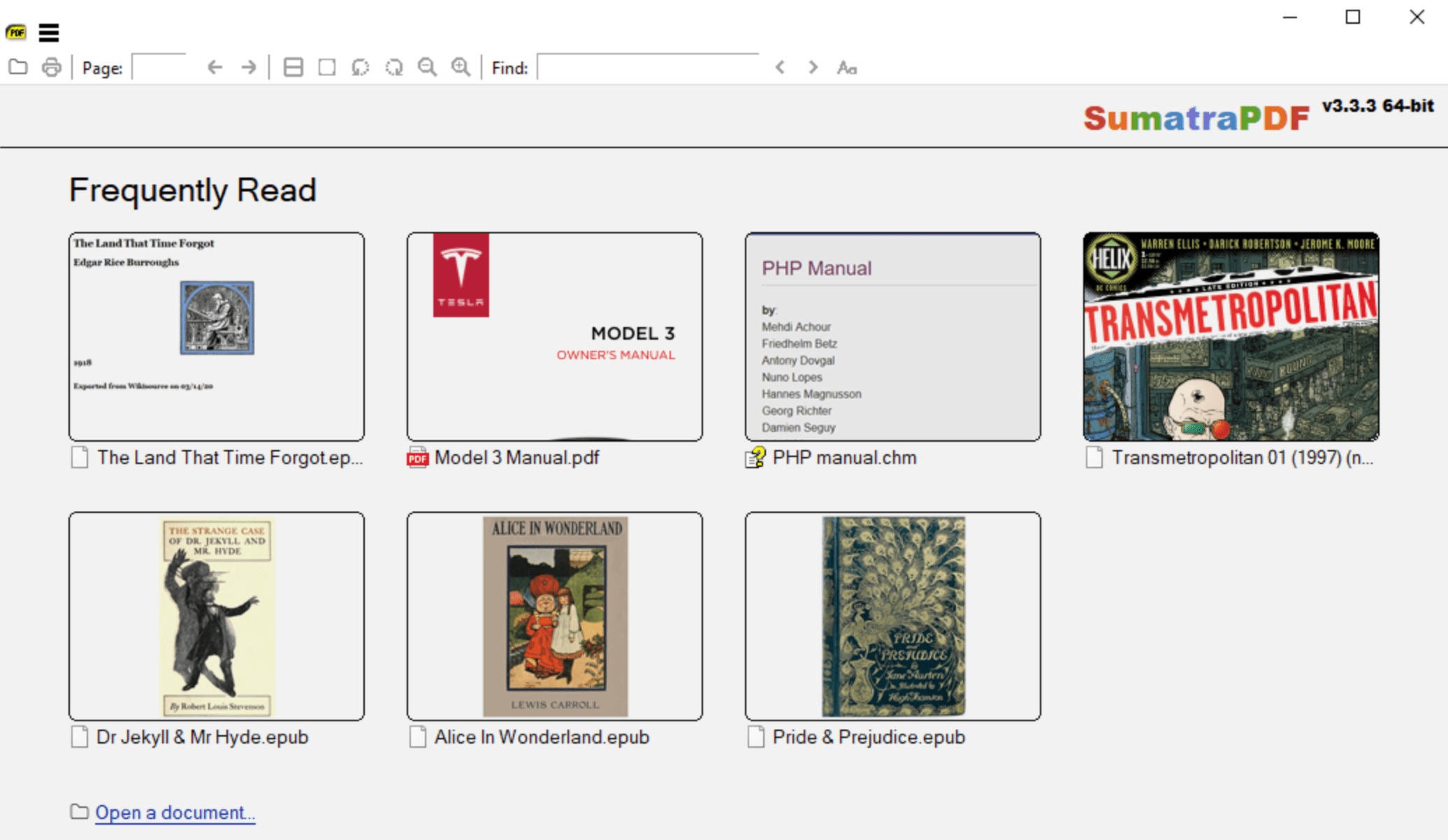Click the Page number input field

point(159,67)
